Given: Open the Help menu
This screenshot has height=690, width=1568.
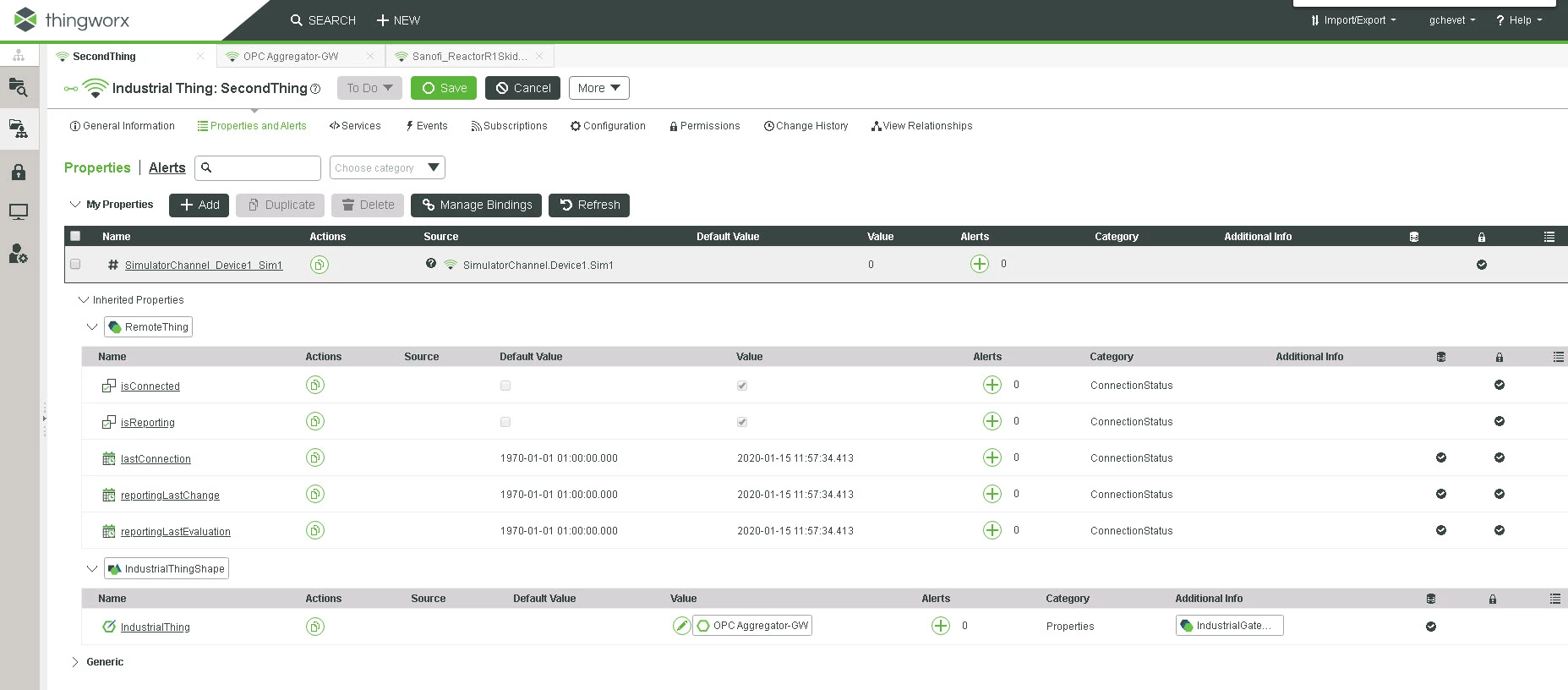Looking at the screenshot, I should [x=1519, y=20].
